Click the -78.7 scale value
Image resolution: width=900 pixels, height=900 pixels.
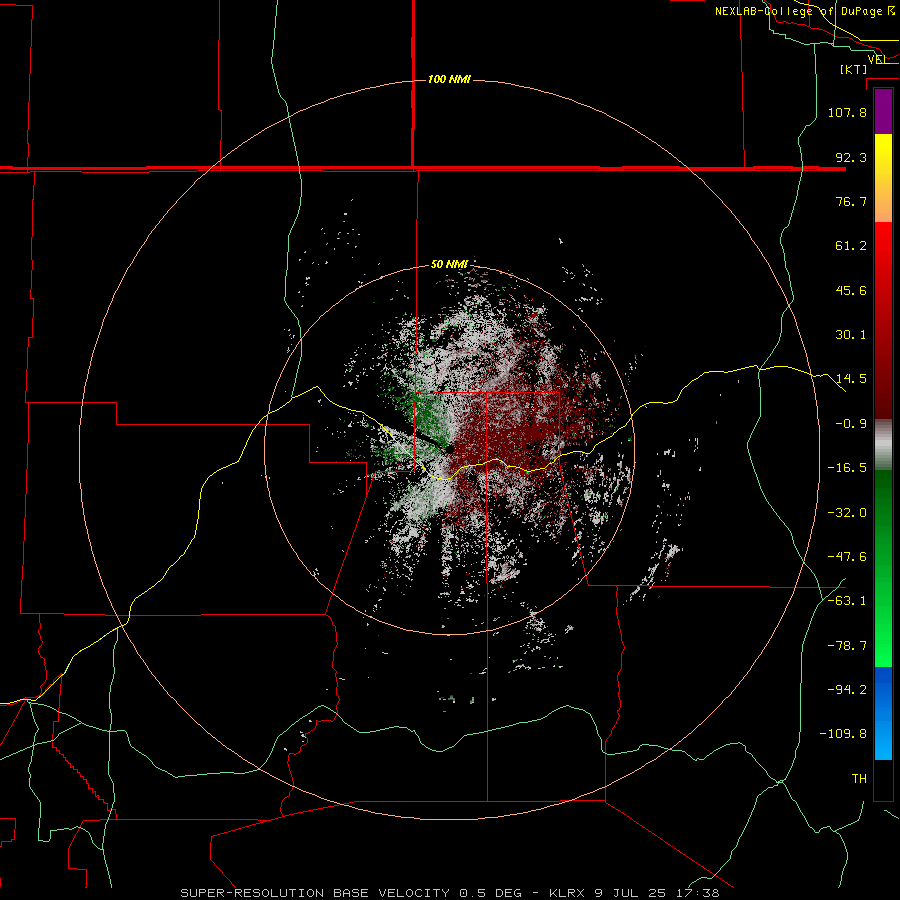[847, 646]
